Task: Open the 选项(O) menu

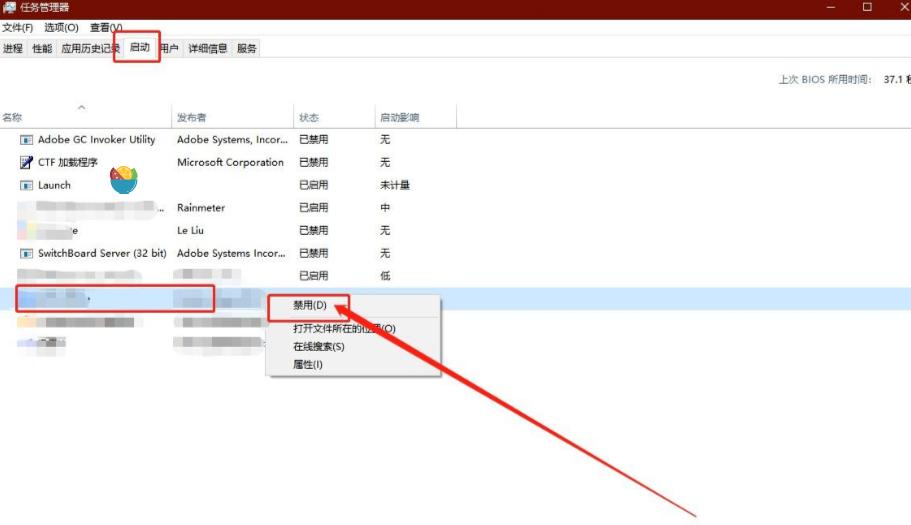Action: (61, 28)
